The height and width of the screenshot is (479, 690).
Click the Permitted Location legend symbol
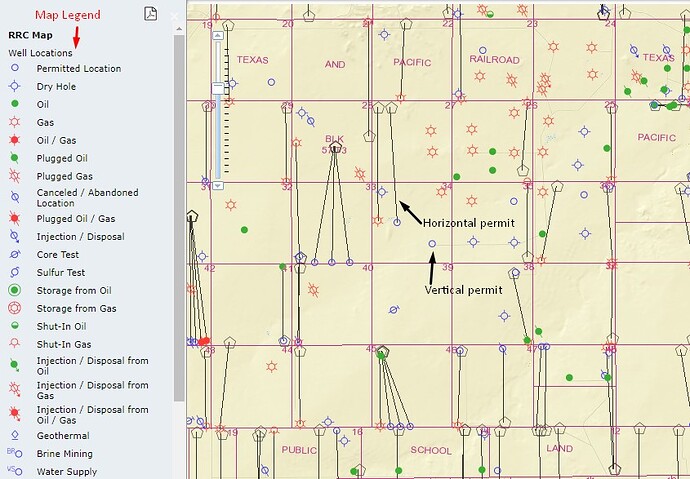[x=14, y=69]
